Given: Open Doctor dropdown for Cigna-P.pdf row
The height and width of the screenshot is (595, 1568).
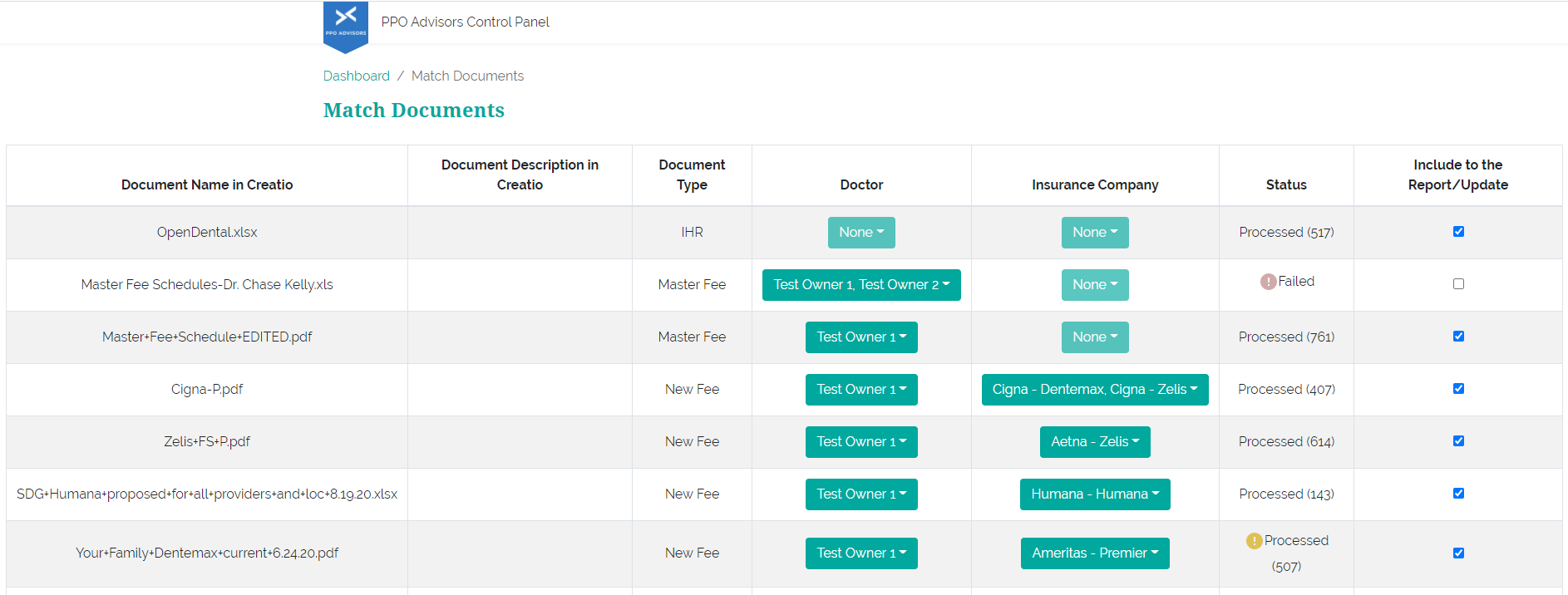Looking at the screenshot, I should pyautogui.click(x=861, y=390).
